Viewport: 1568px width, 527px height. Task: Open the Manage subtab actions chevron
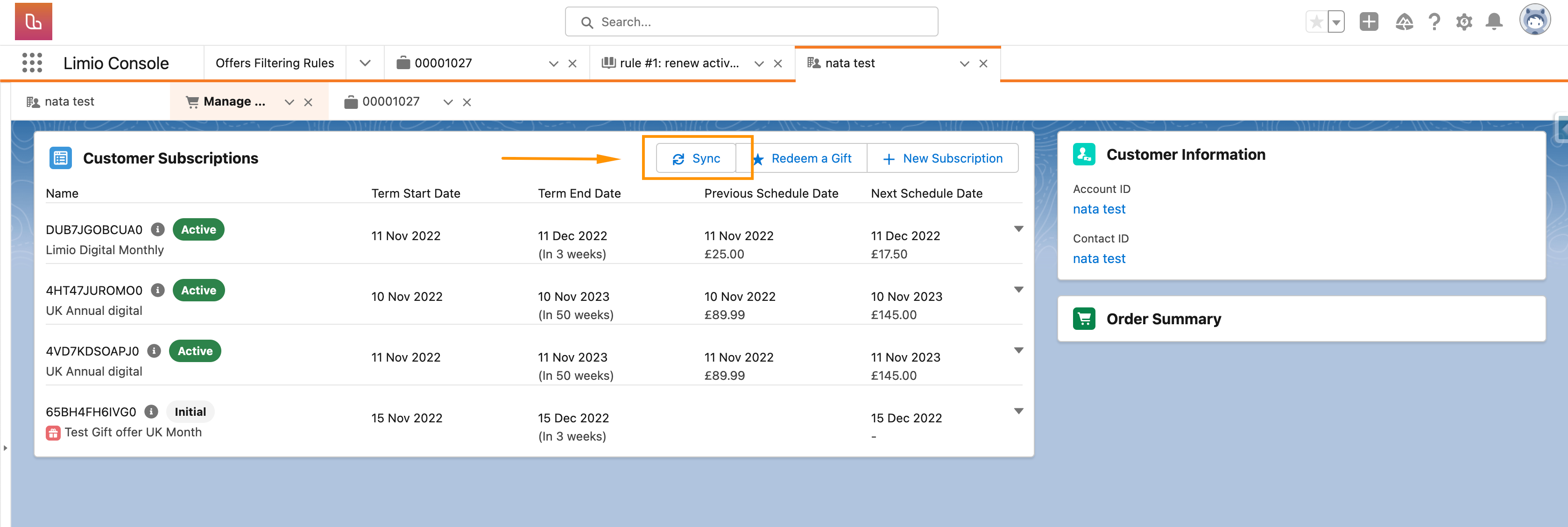click(289, 102)
